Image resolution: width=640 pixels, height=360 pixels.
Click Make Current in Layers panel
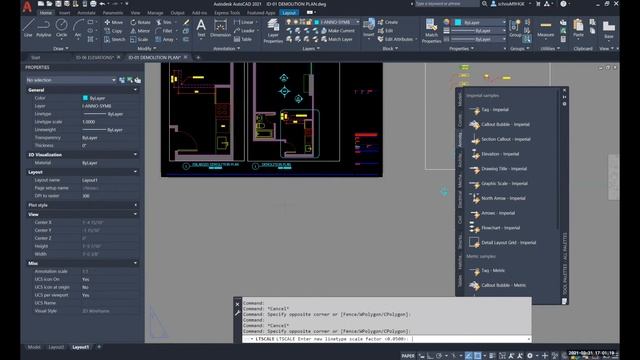(338, 31)
